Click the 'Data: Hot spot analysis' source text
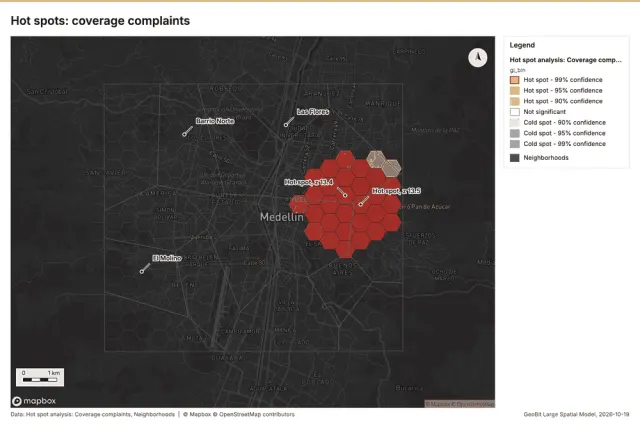The width and height of the screenshot is (640, 427). coord(93,414)
